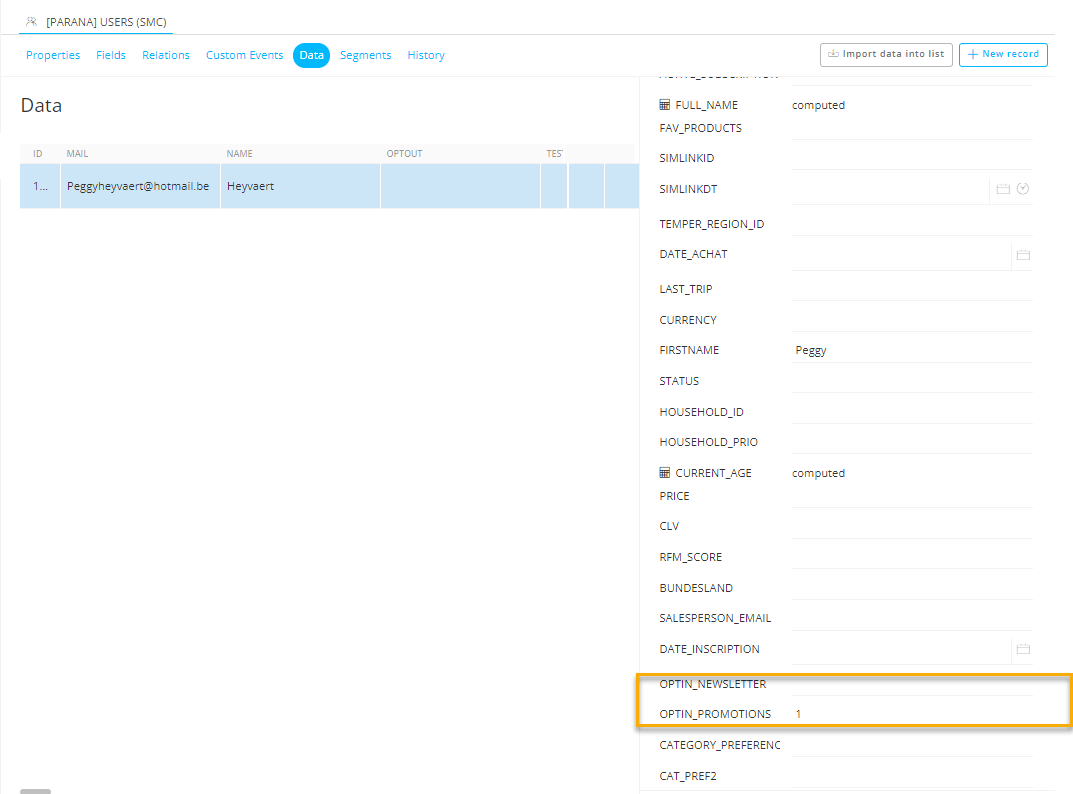Screen dimensions: 1073x794
Task: Open calendar picker for DATE_INSCRIPTION field
Action: pyautogui.click(x=1023, y=649)
